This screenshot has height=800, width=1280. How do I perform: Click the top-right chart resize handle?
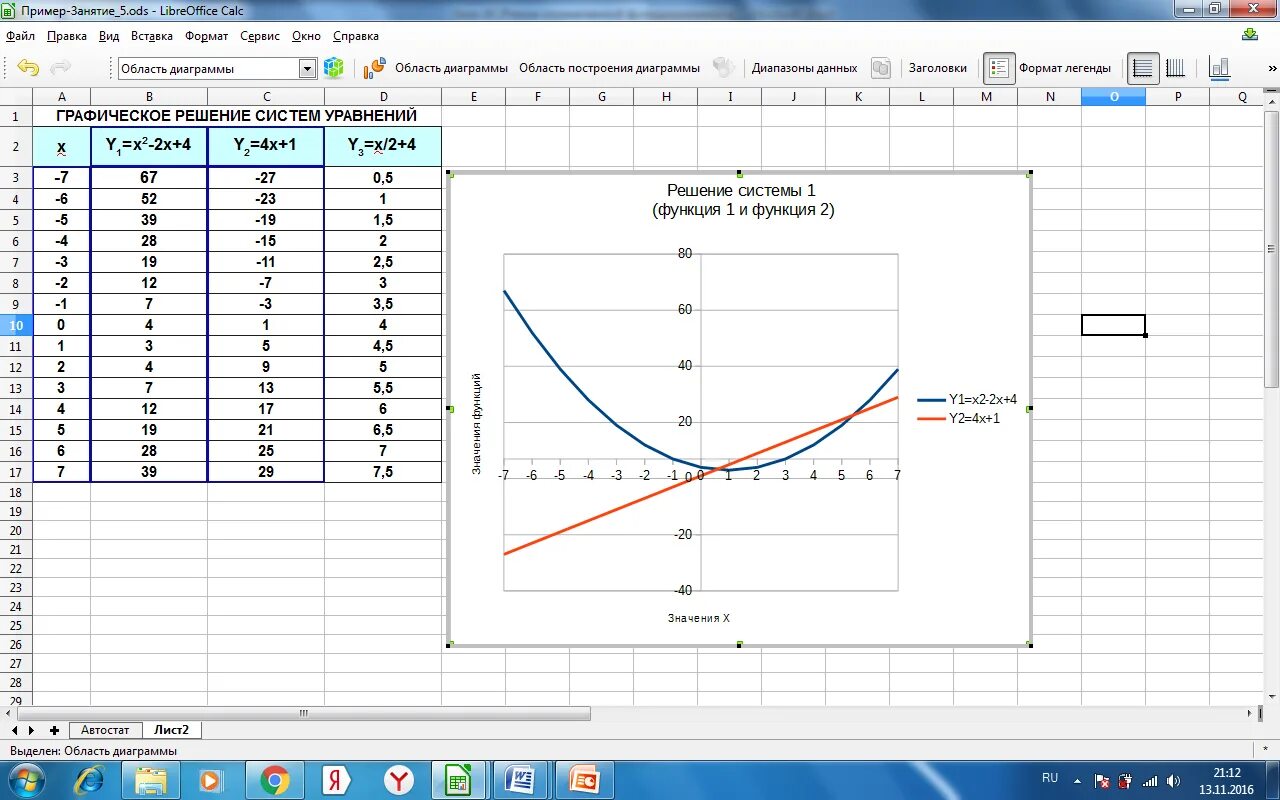(1029, 173)
